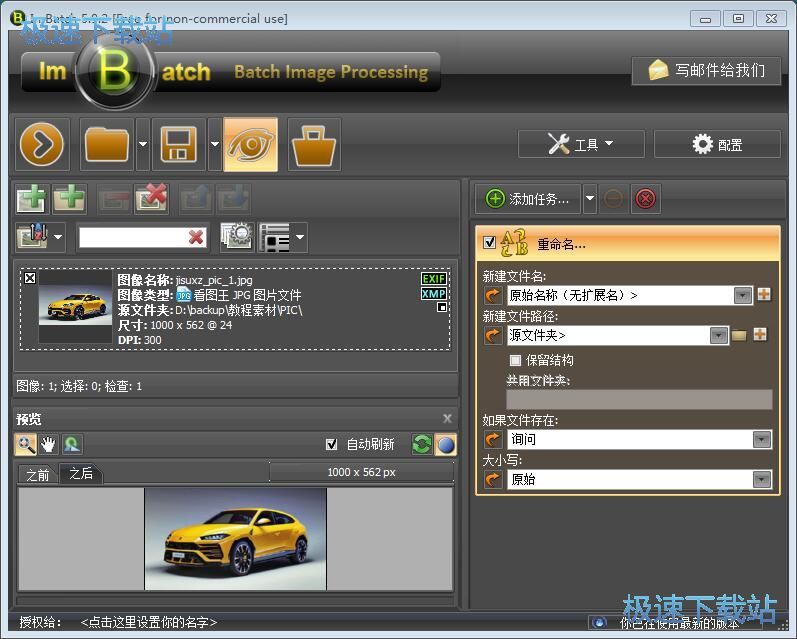Click XMP badge on jisuxz_pic_1.jpg
This screenshot has height=639, width=797.
[x=434, y=293]
